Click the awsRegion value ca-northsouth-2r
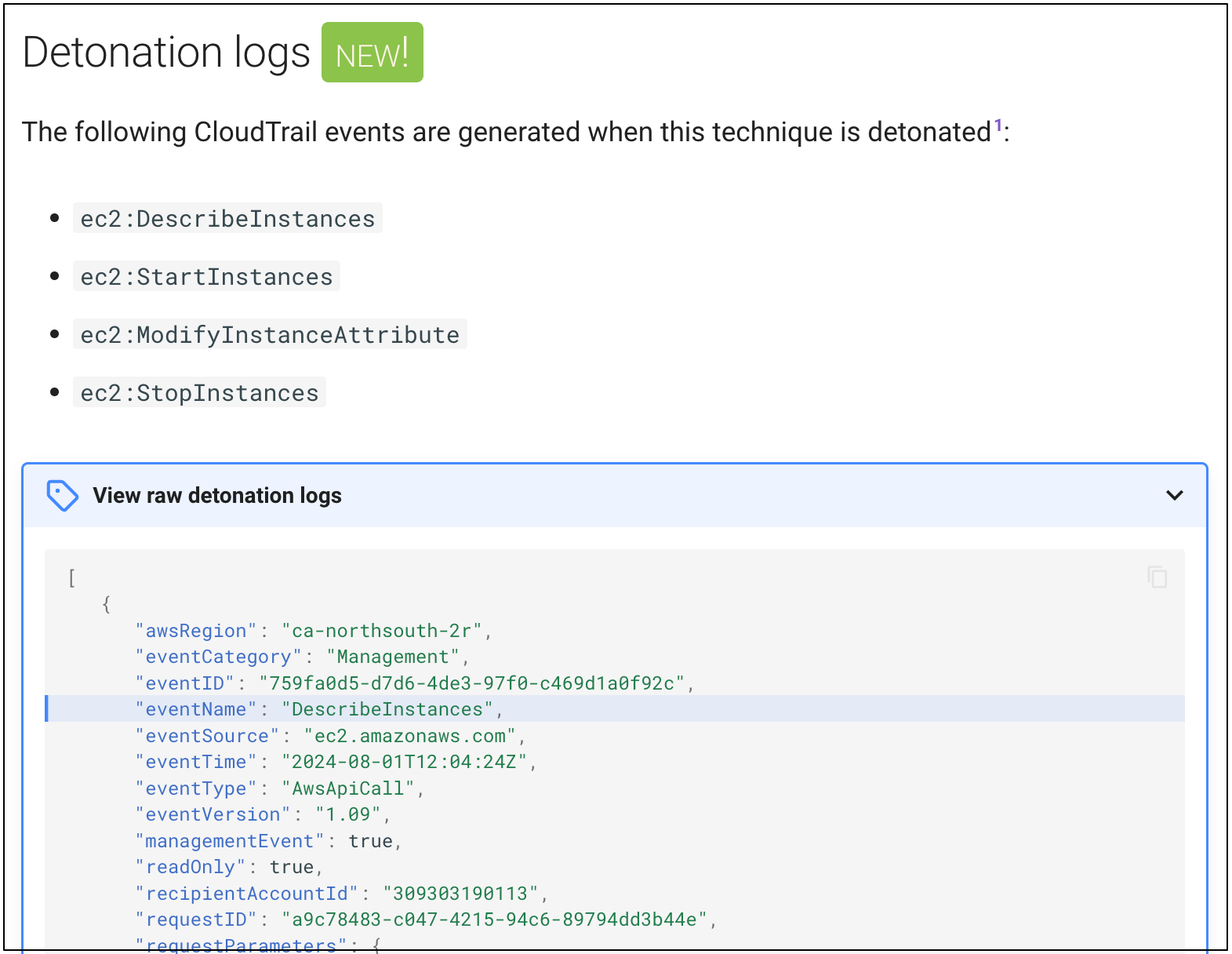 coord(381,631)
